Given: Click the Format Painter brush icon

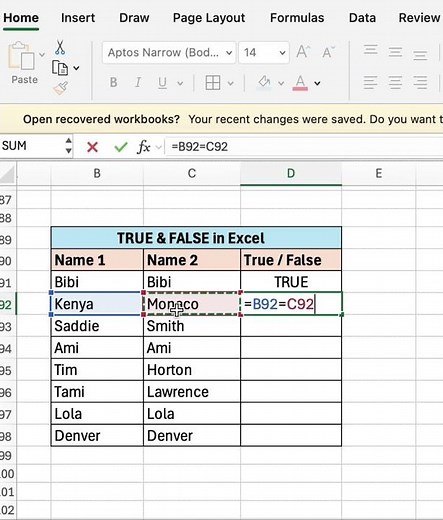Looking at the screenshot, I should [x=61, y=88].
